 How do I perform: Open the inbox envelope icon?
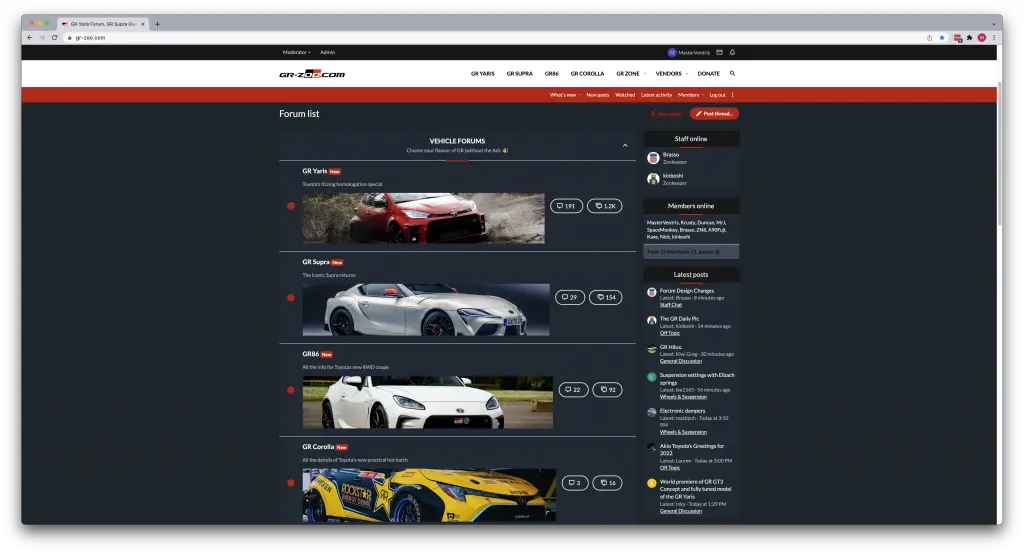[x=720, y=52]
